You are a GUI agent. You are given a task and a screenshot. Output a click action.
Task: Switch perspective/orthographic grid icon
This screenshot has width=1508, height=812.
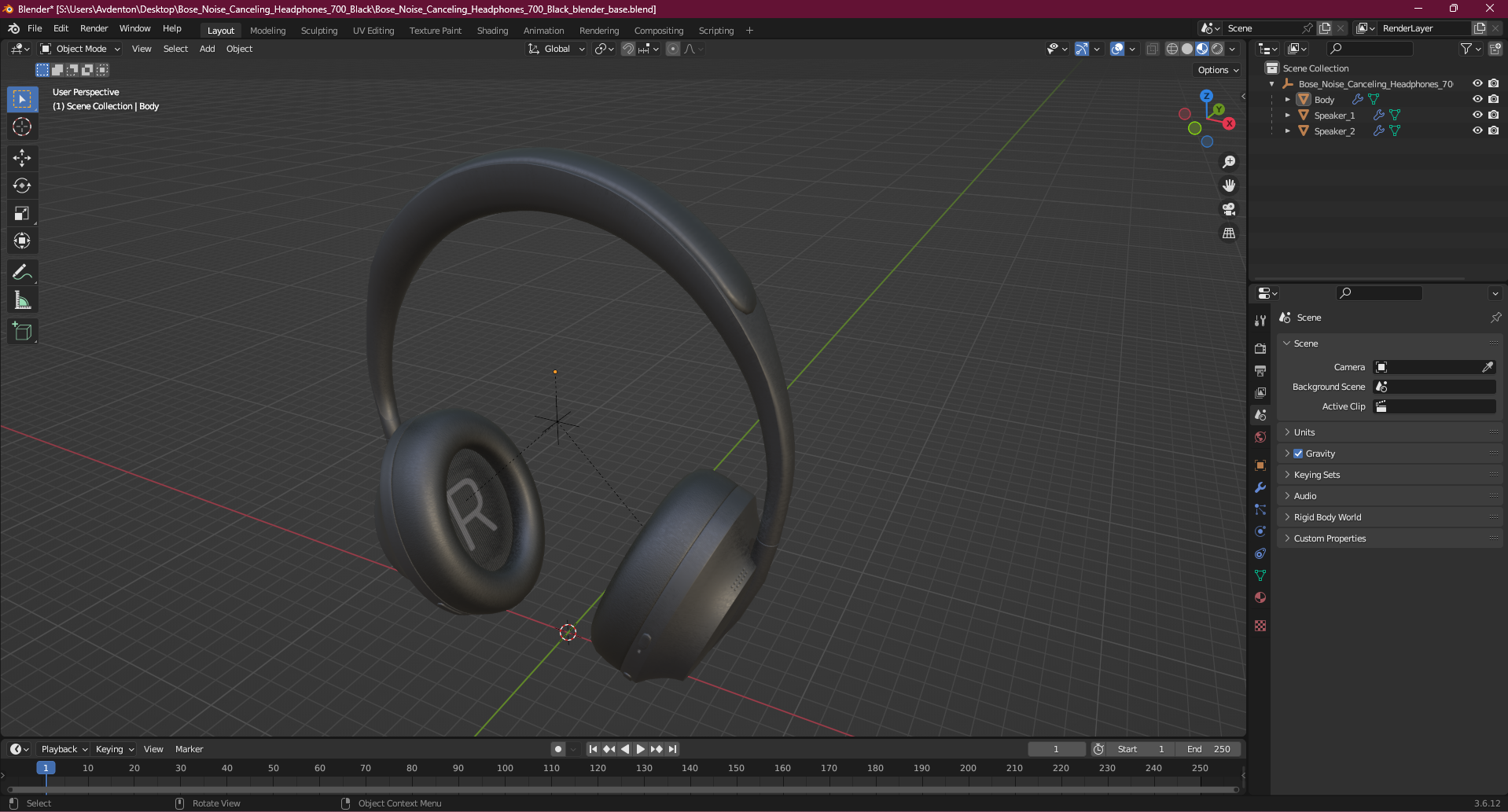[x=1229, y=233]
